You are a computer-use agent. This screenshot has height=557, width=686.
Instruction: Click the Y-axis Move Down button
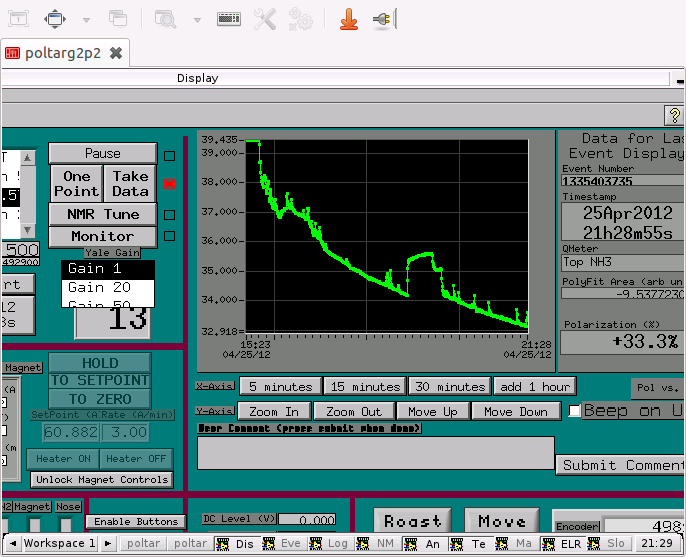pos(516,412)
